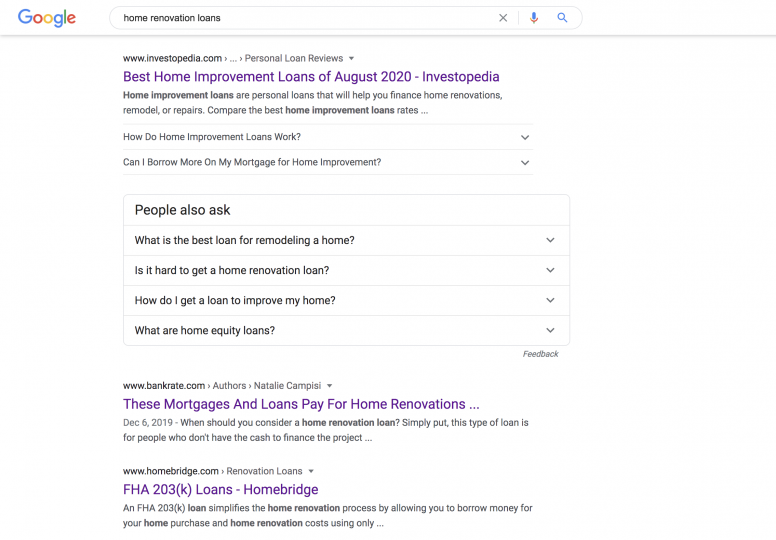Viewport: 776px width, 540px height.
Task: Start voice search with microphone icon
Action: pyautogui.click(x=534, y=18)
